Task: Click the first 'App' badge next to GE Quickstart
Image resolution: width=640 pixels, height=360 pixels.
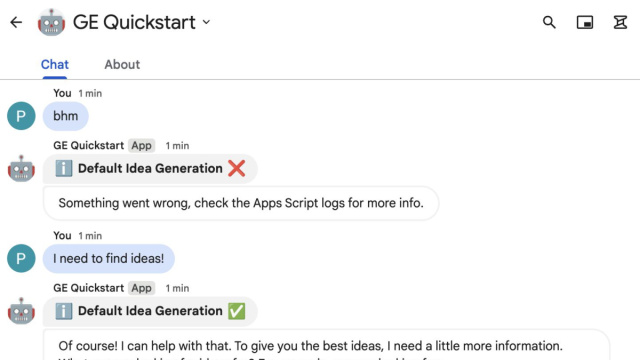Action: 141,146
